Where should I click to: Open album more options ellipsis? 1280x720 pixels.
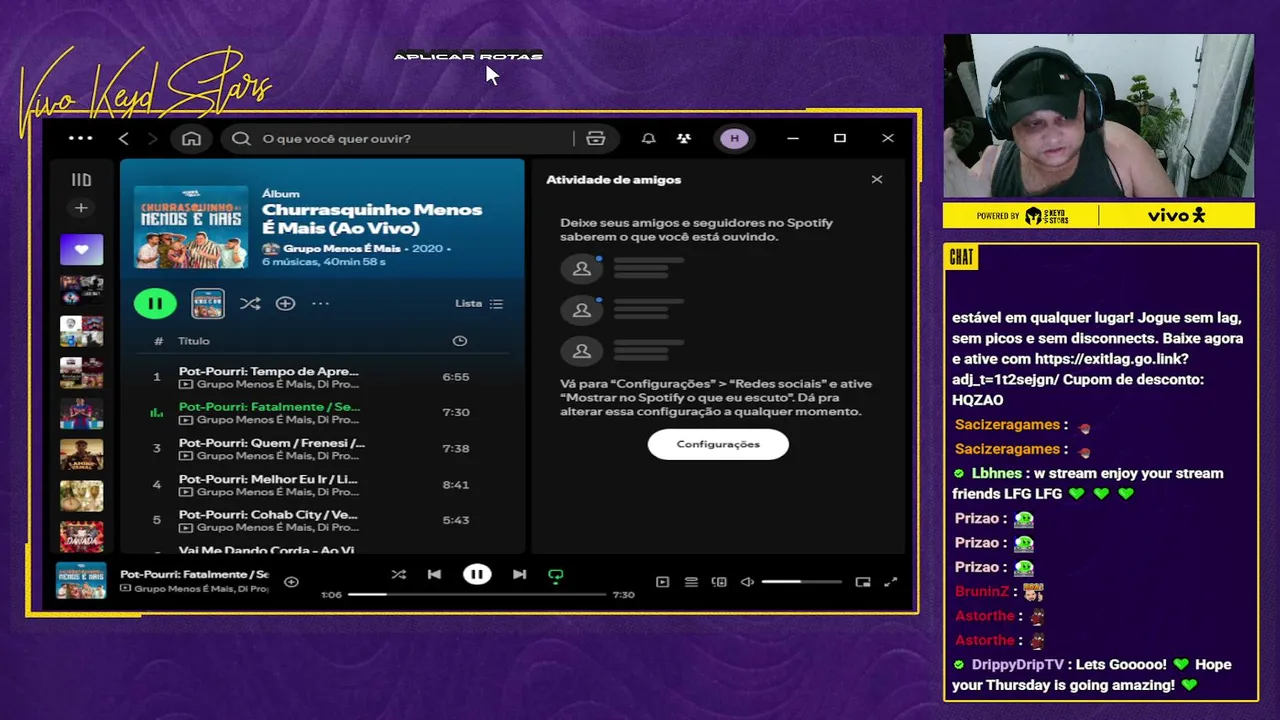point(320,303)
